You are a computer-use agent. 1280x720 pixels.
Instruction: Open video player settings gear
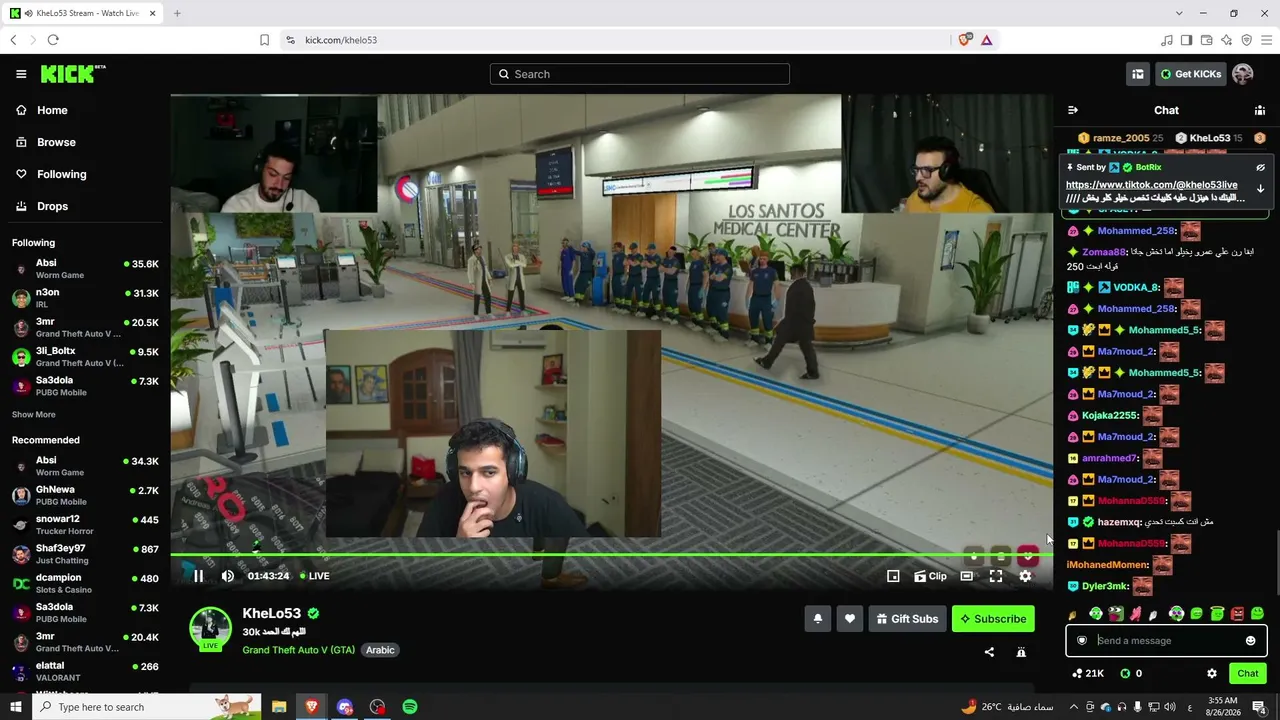(1025, 576)
